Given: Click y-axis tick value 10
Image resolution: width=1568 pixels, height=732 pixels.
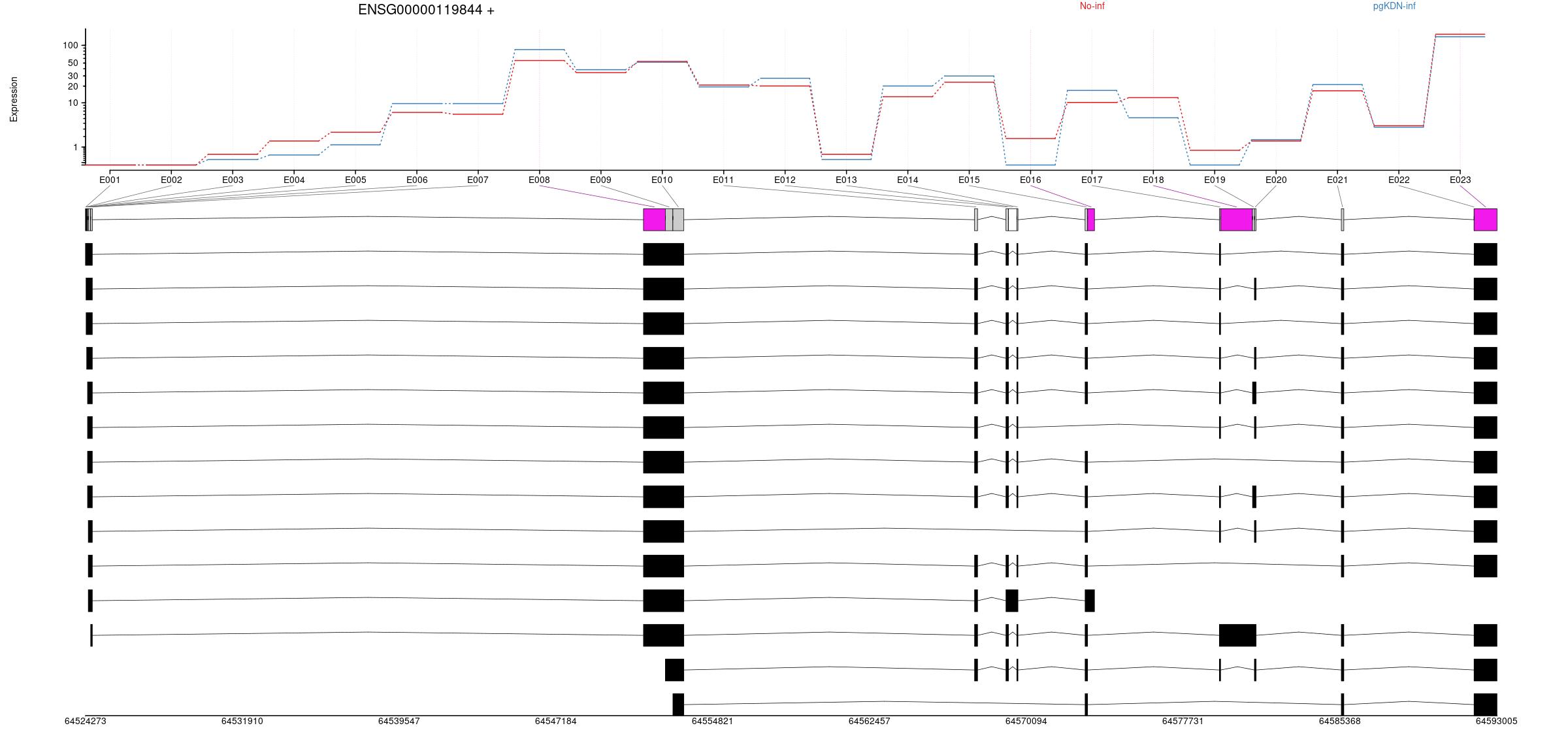Looking at the screenshot, I should coord(73,103).
